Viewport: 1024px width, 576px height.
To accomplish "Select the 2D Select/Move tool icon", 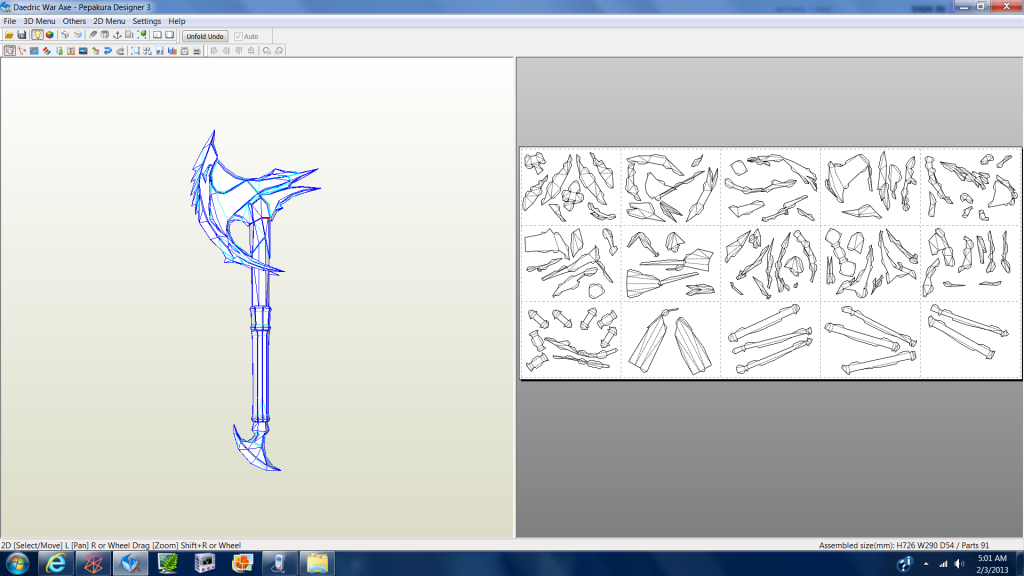I will [x=10, y=51].
